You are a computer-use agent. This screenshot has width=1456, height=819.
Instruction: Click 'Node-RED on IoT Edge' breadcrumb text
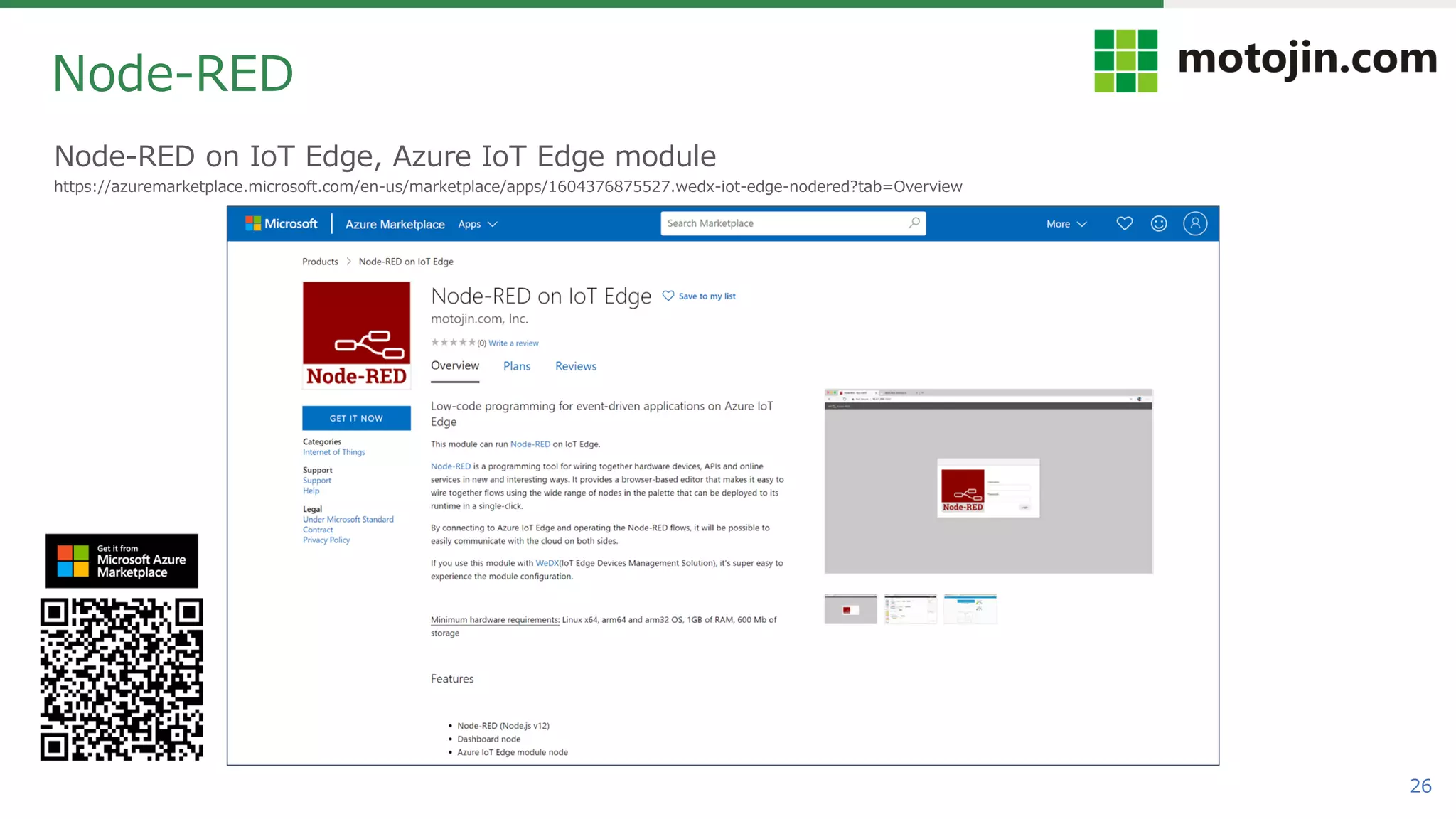pyautogui.click(x=406, y=262)
